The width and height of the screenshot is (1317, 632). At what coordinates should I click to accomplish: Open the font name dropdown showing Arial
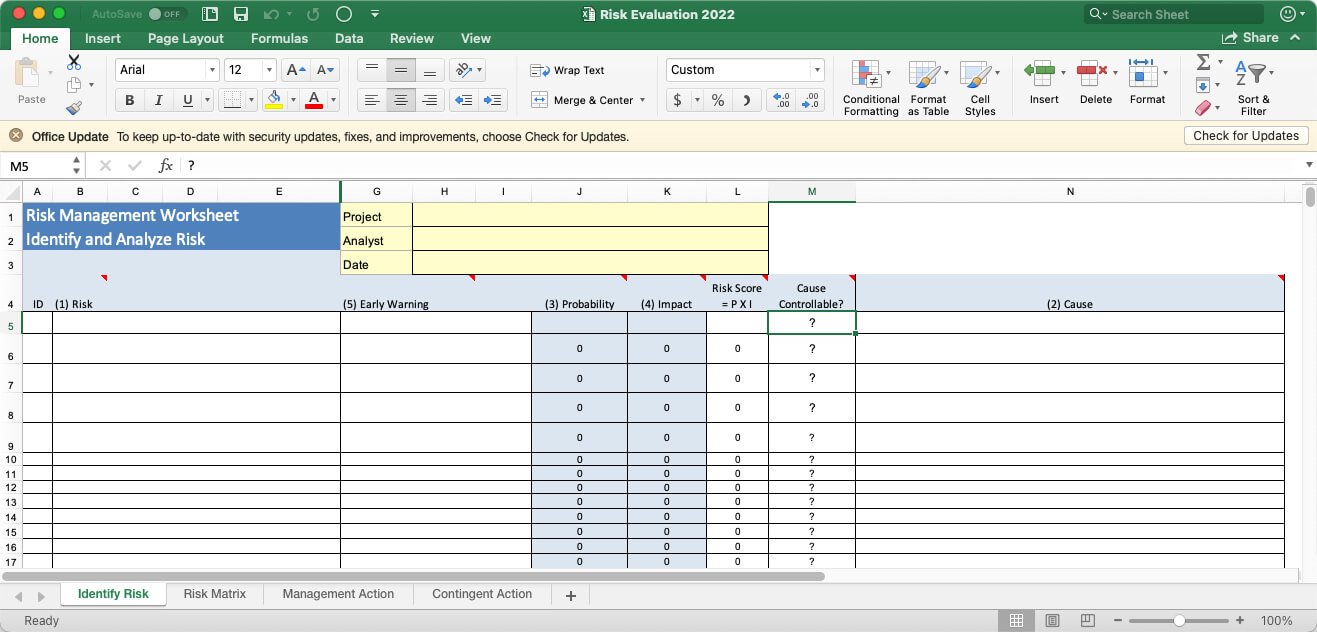(212, 70)
